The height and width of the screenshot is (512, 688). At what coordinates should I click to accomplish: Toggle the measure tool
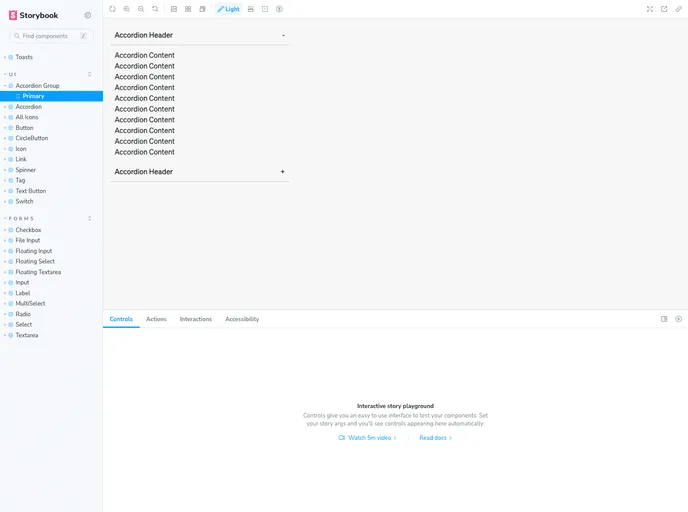[x=251, y=9]
